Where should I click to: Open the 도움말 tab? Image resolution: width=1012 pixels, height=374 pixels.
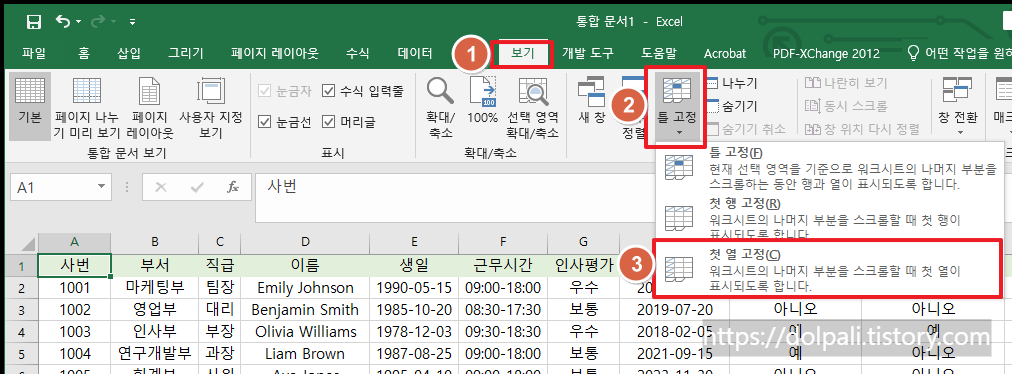click(x=659, y=54)
